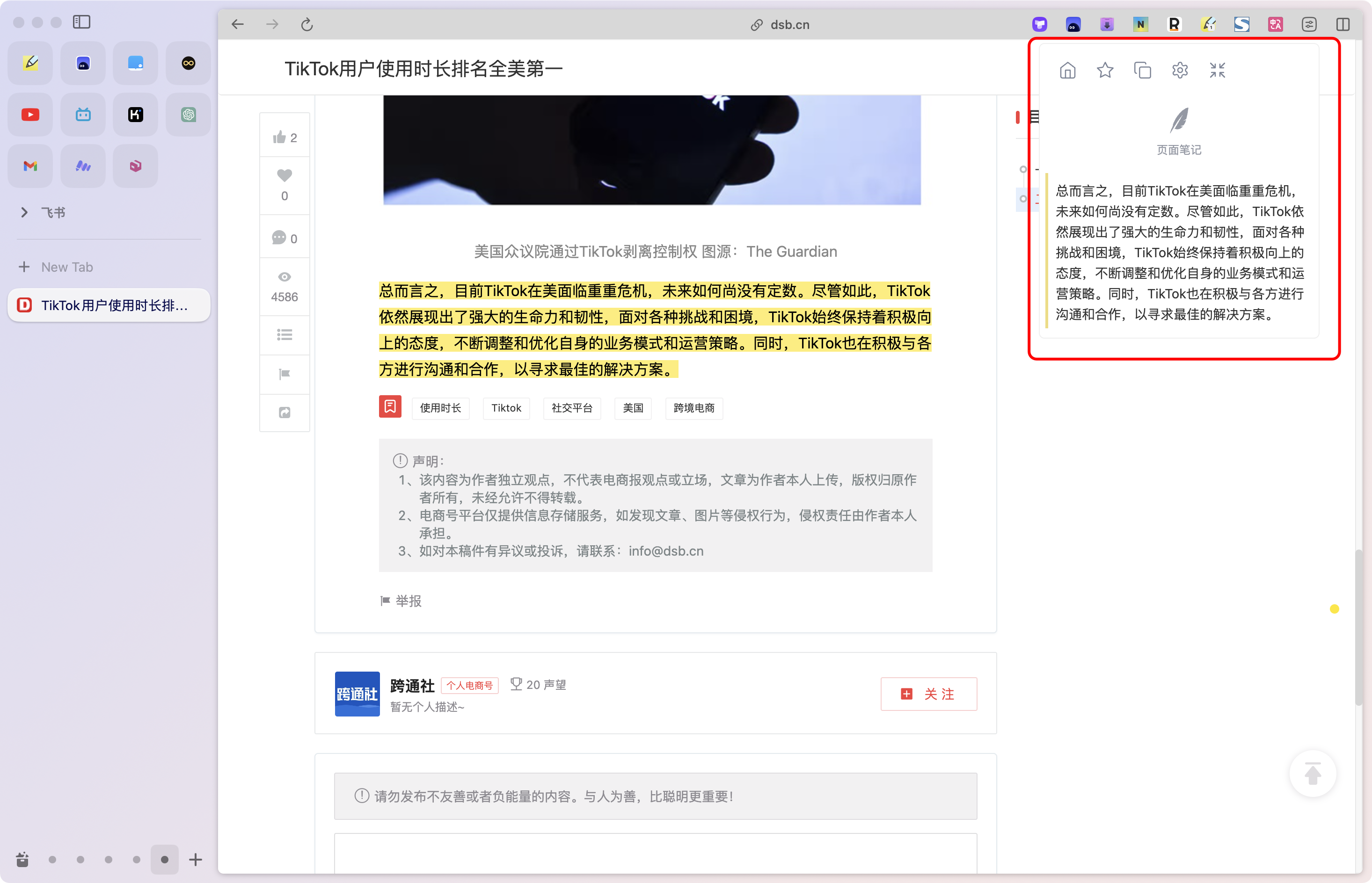The height and width of the screenshot is (883, 1372).
Task: Open the 美国 tag
Action: point(633,408)
